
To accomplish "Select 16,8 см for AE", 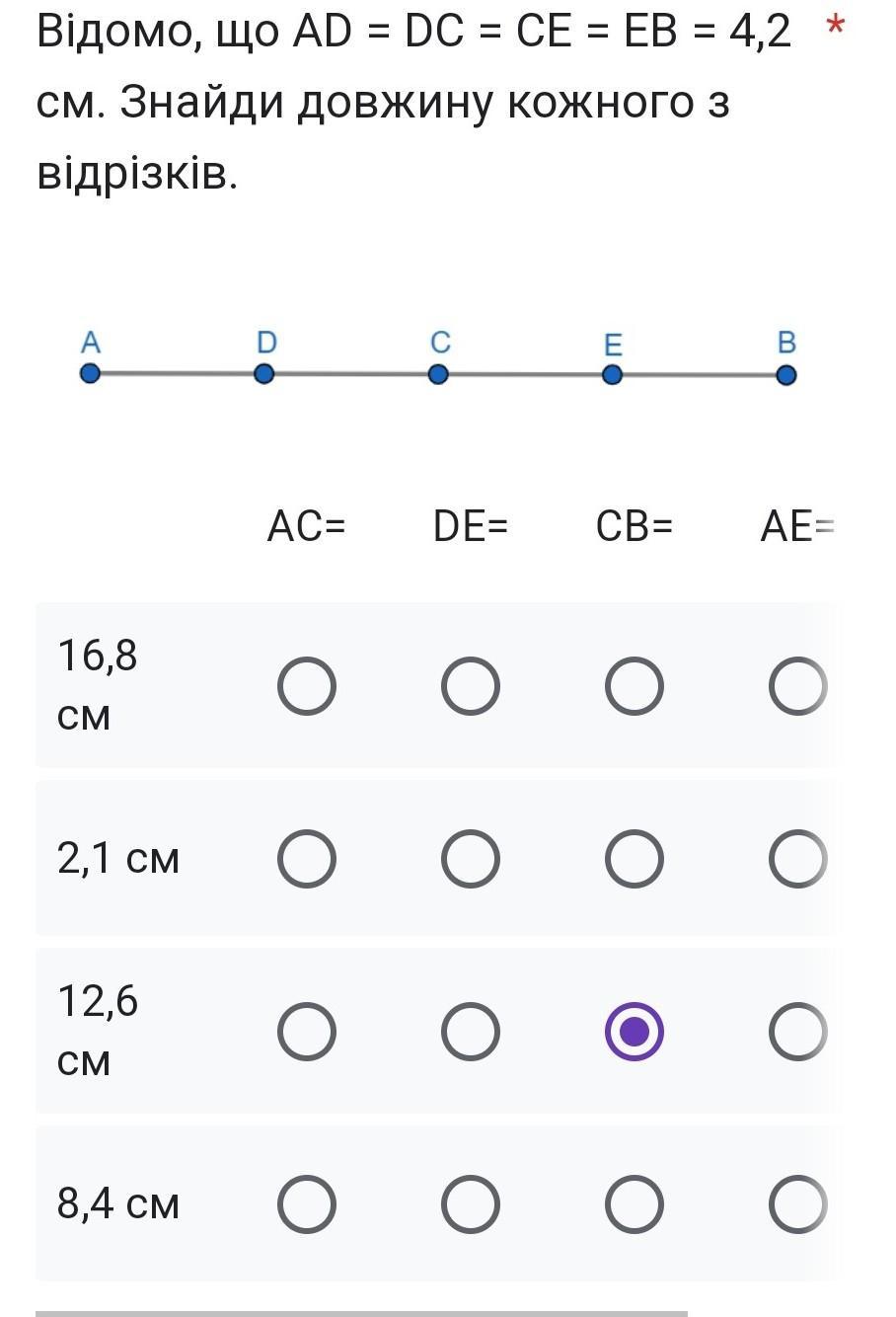I will coord(797,685).
